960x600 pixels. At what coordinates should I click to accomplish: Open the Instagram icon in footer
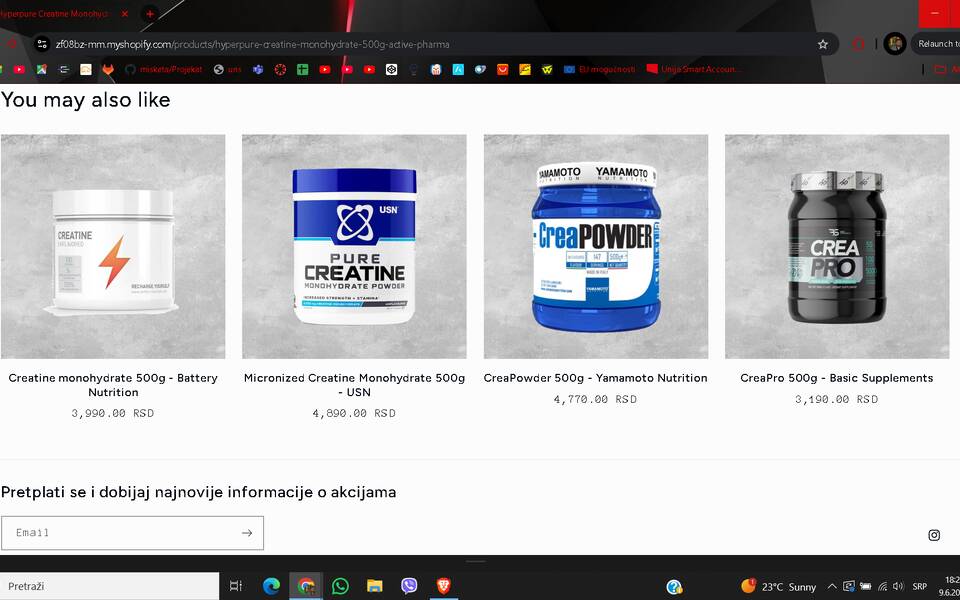click(934, 535)
